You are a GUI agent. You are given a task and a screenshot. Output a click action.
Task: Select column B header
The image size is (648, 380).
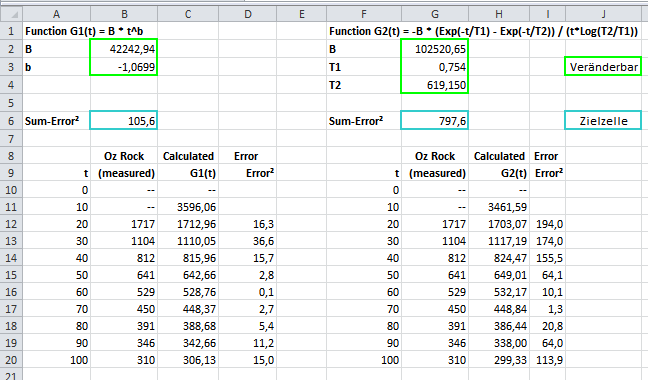124,14
